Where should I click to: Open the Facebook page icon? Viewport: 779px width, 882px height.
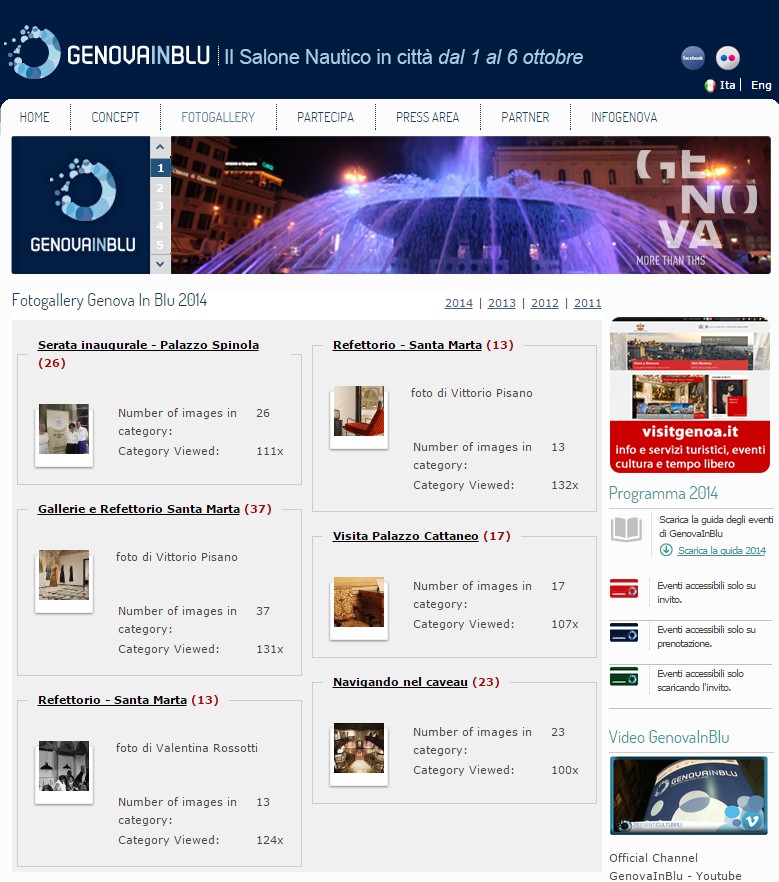pyautogui.click(x=692, y=57)
